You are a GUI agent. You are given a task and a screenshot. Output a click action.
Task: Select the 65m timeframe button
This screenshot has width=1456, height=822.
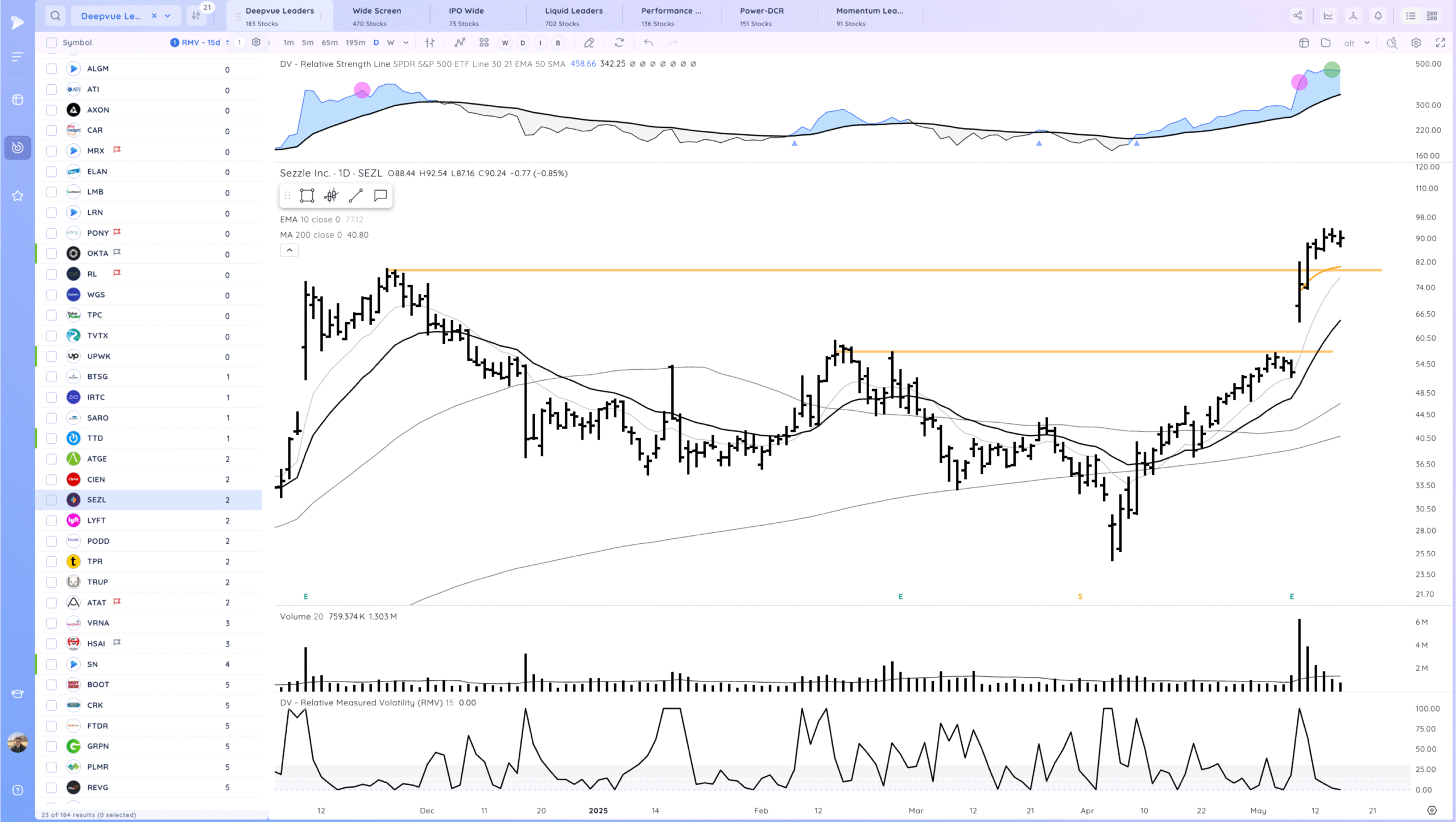tap(329, 43)
